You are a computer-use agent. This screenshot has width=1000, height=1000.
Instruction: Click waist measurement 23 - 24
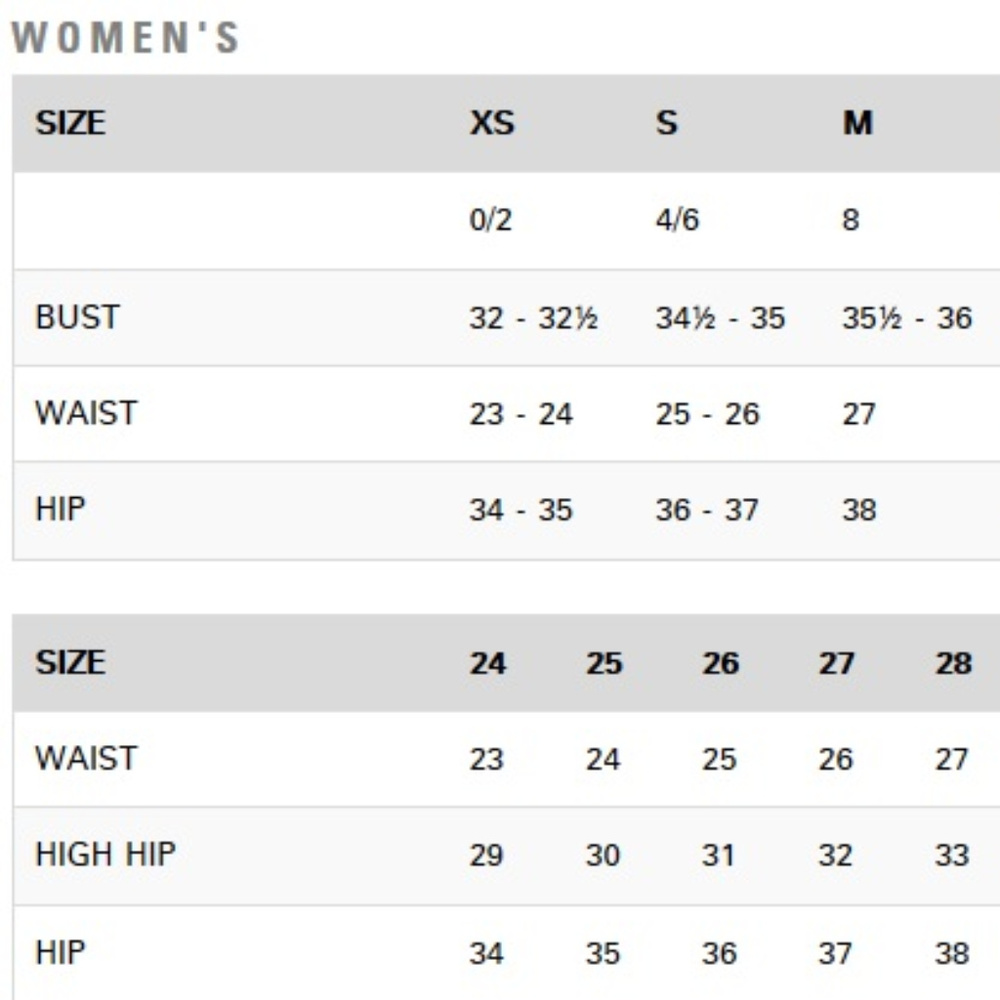pos(521,414)
